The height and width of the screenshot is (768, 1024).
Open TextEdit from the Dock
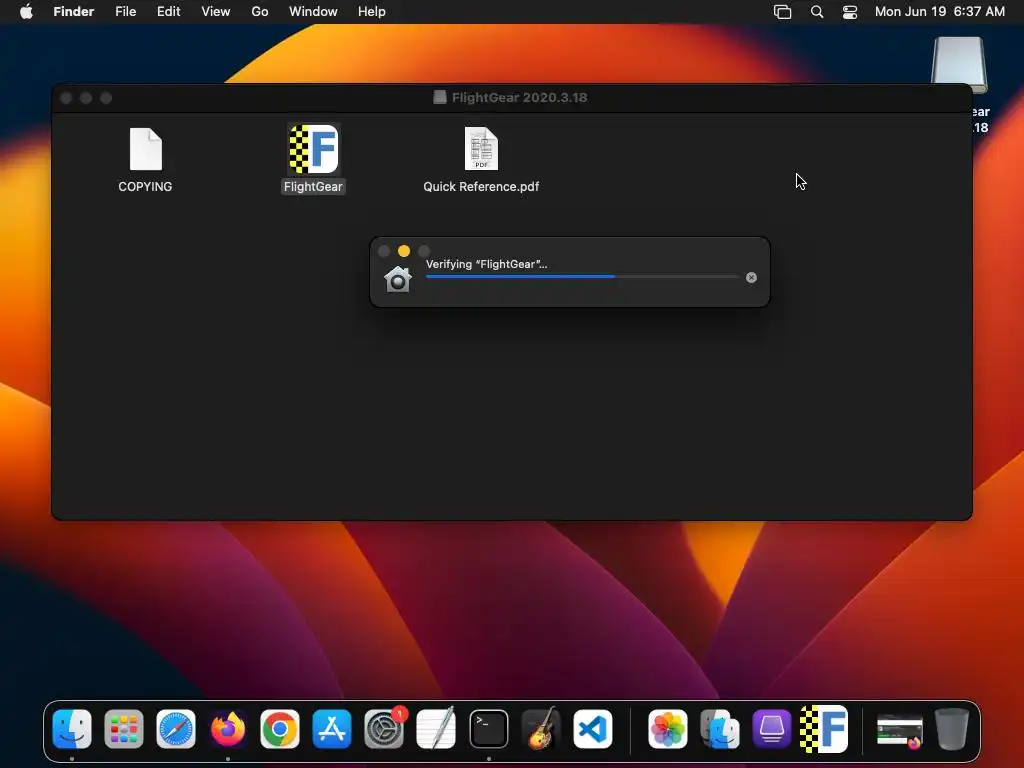436,729
